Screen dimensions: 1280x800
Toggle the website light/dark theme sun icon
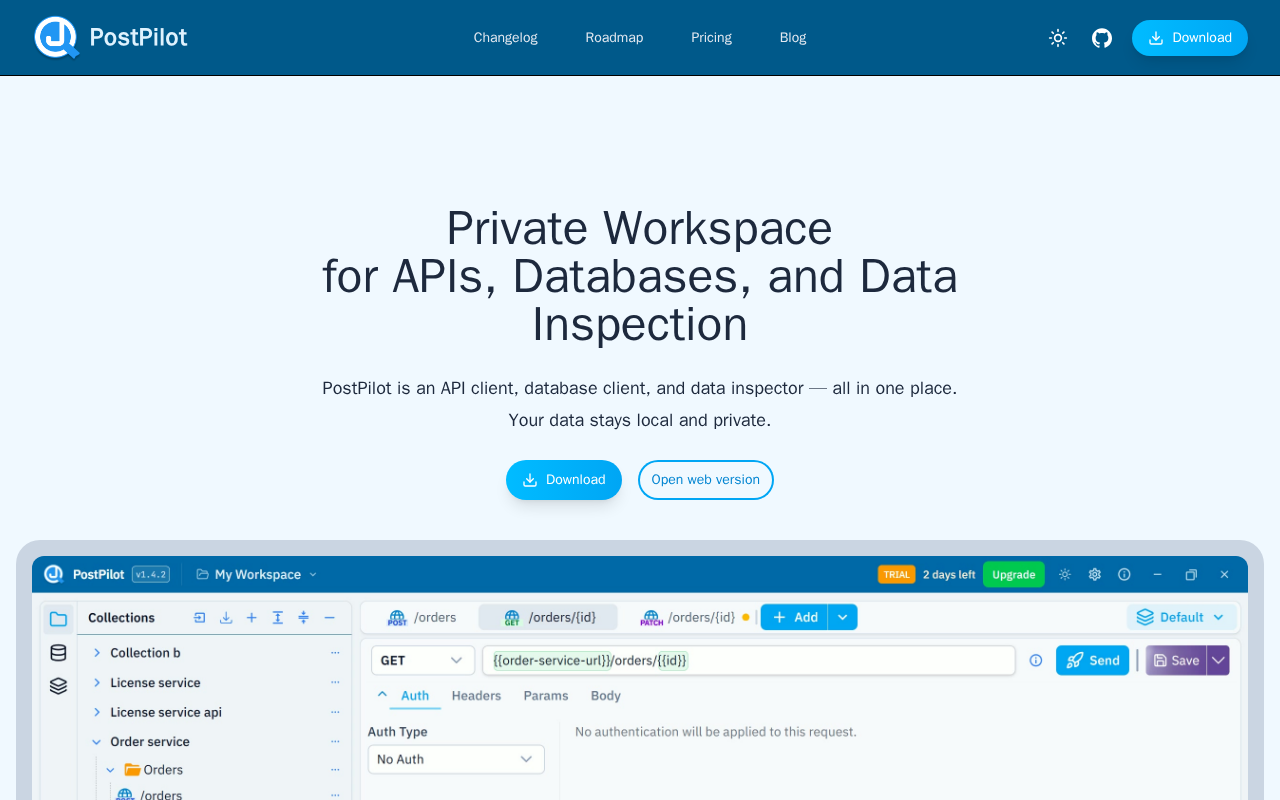[x=1058, y=38]
